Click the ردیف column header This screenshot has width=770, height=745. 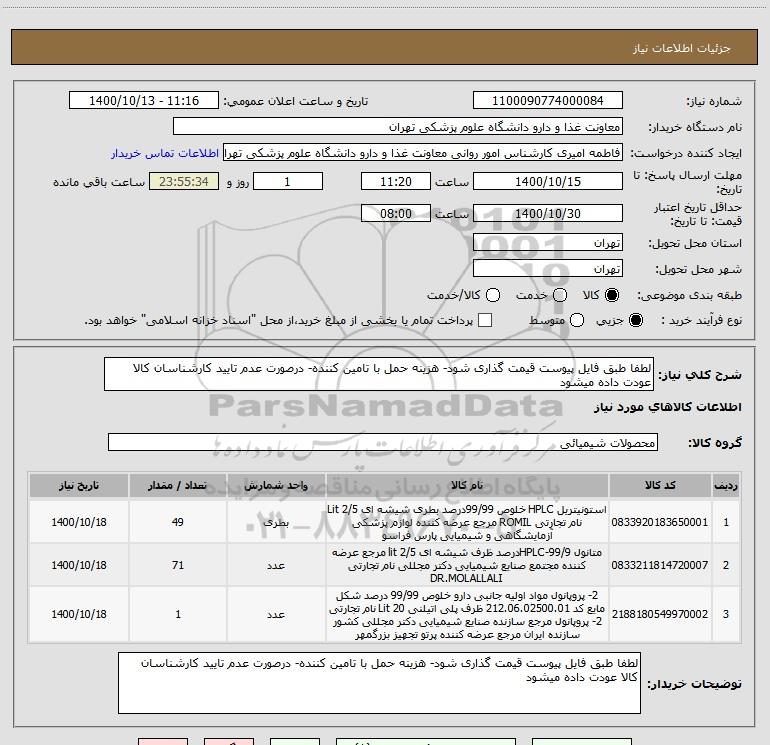pos(726,486)
